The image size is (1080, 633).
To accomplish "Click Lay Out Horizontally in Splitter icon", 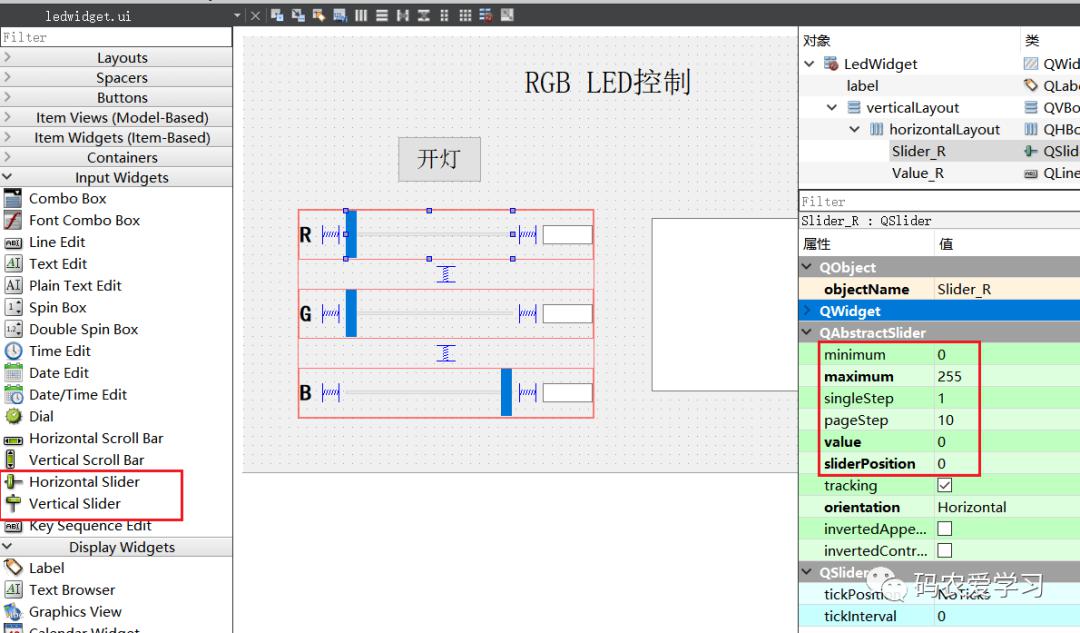I will tap(403, 14).
